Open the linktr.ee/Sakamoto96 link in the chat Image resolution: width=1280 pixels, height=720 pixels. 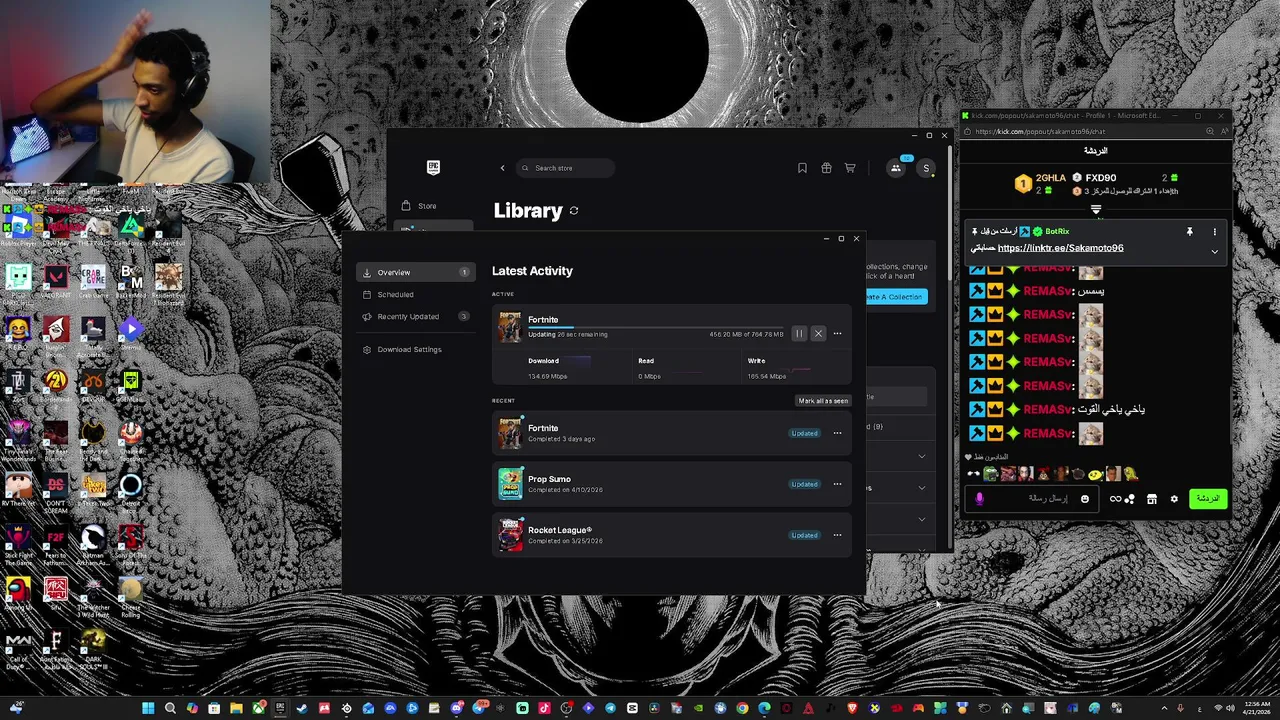tap(1060, 248)
